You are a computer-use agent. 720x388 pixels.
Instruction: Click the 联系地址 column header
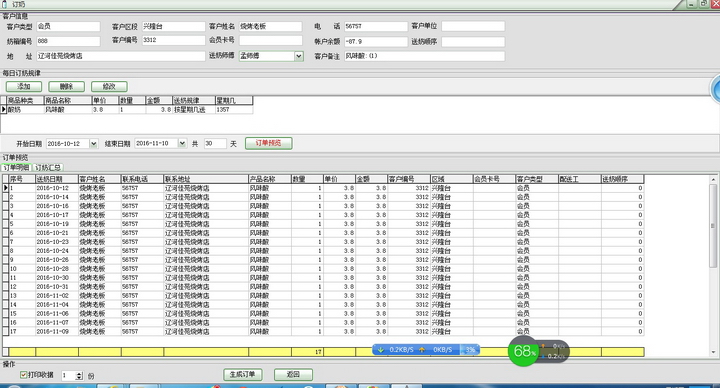pyautogui.click(x=206, y=179)
